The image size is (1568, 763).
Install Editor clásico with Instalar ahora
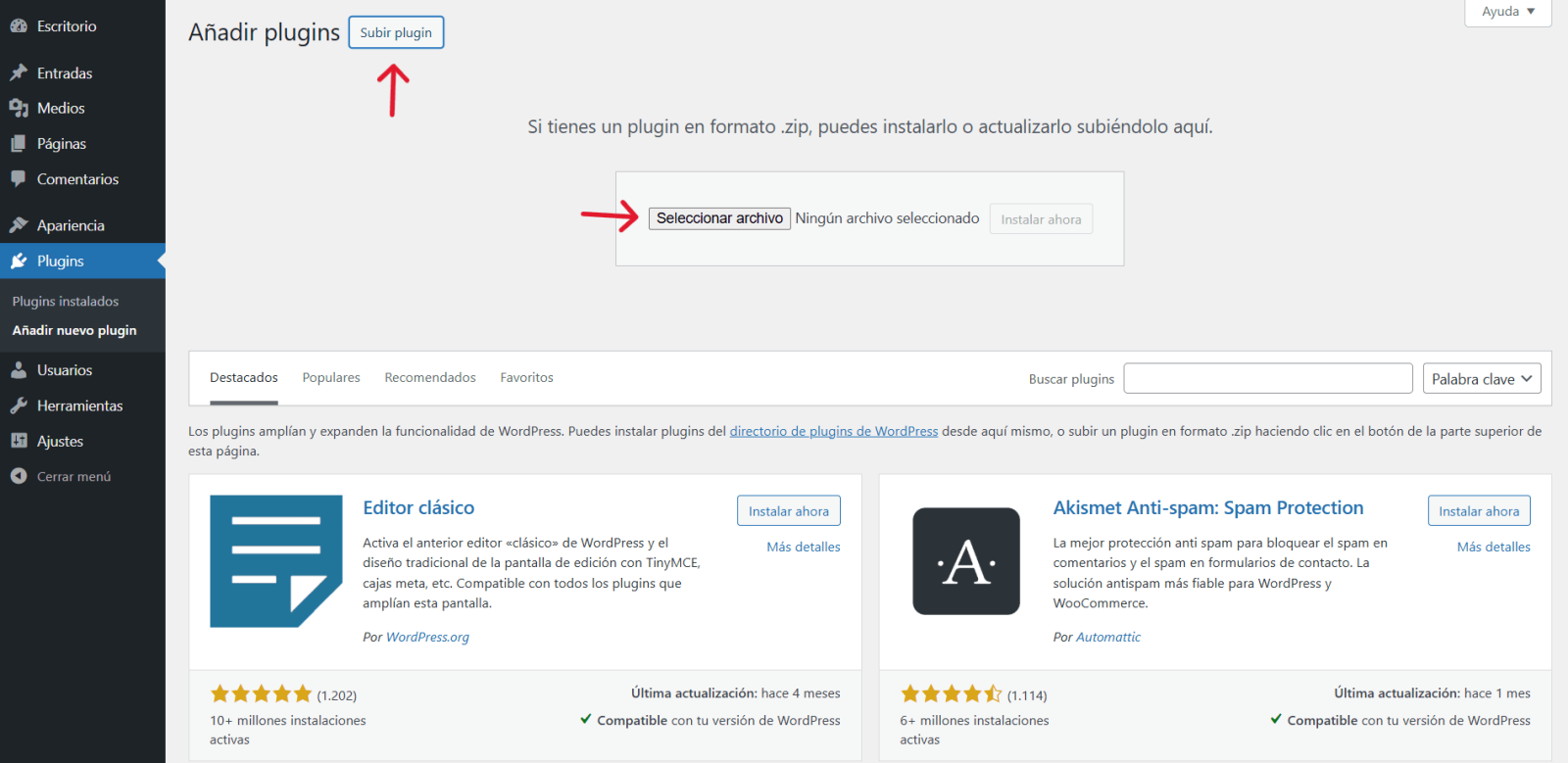[x=789, y=511]
